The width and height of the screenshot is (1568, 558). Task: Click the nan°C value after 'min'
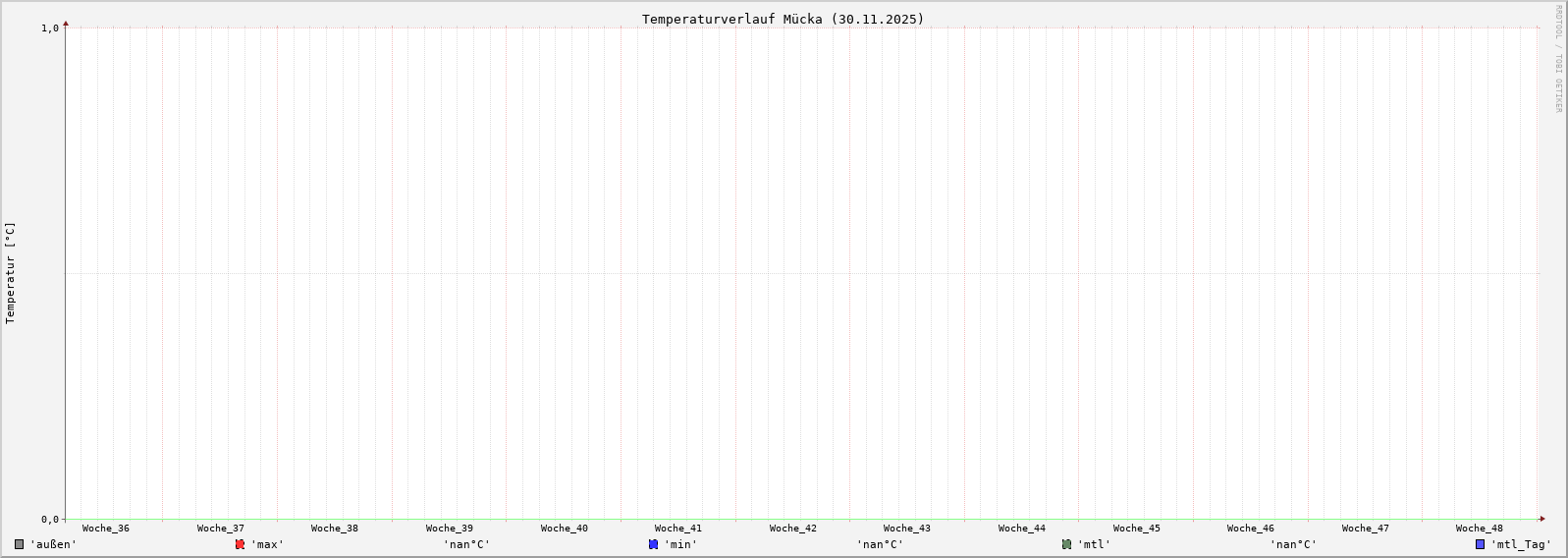880,544
